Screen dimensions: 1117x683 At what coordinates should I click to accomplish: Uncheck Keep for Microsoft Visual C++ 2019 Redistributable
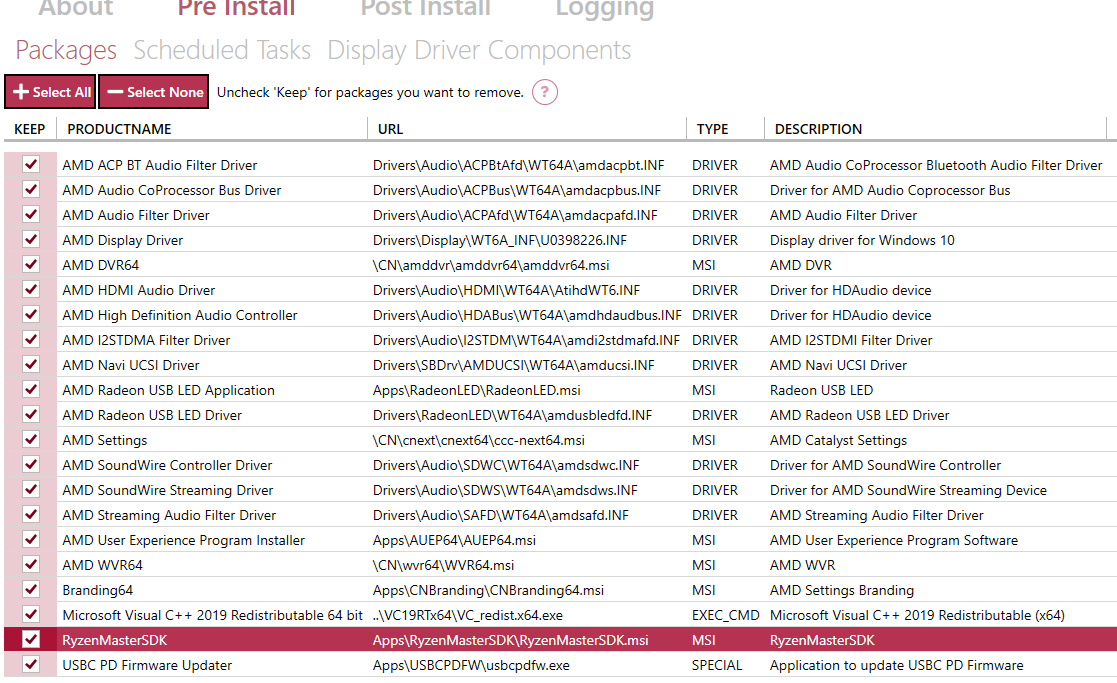coord(31,615)
